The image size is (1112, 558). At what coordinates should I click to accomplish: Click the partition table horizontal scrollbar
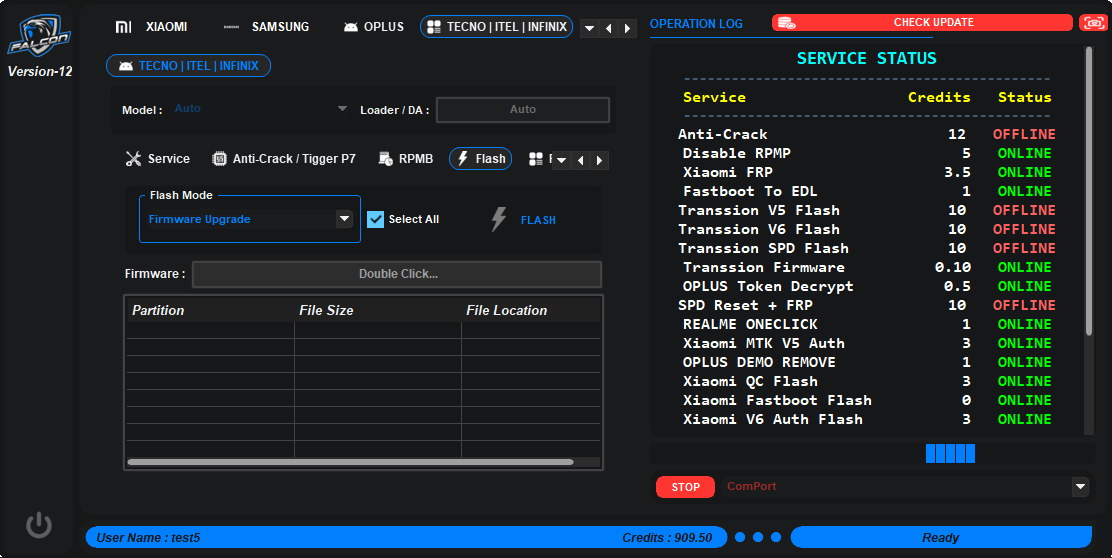[350, 462]
